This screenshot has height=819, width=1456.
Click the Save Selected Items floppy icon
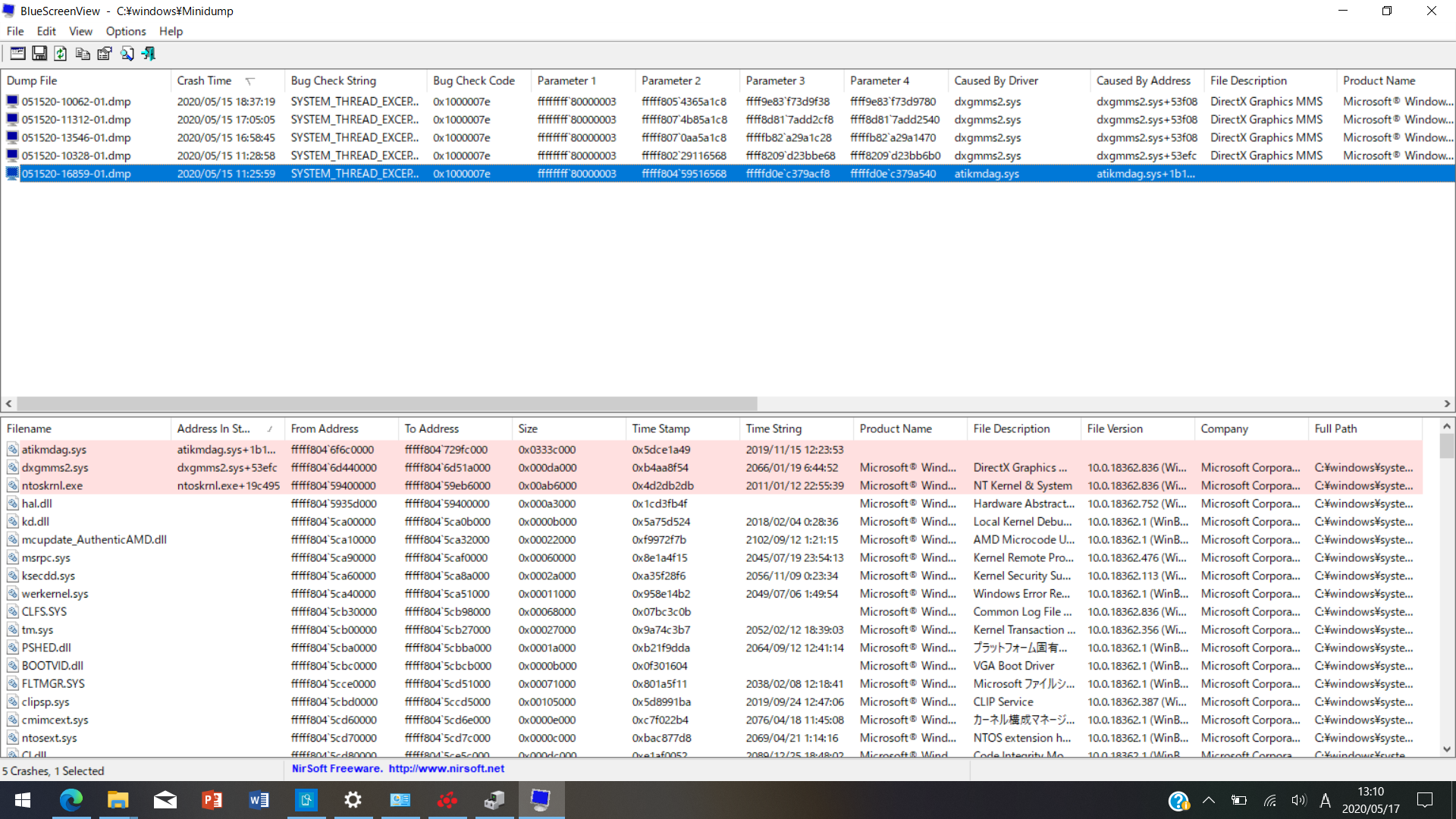[x=39, y=54]
